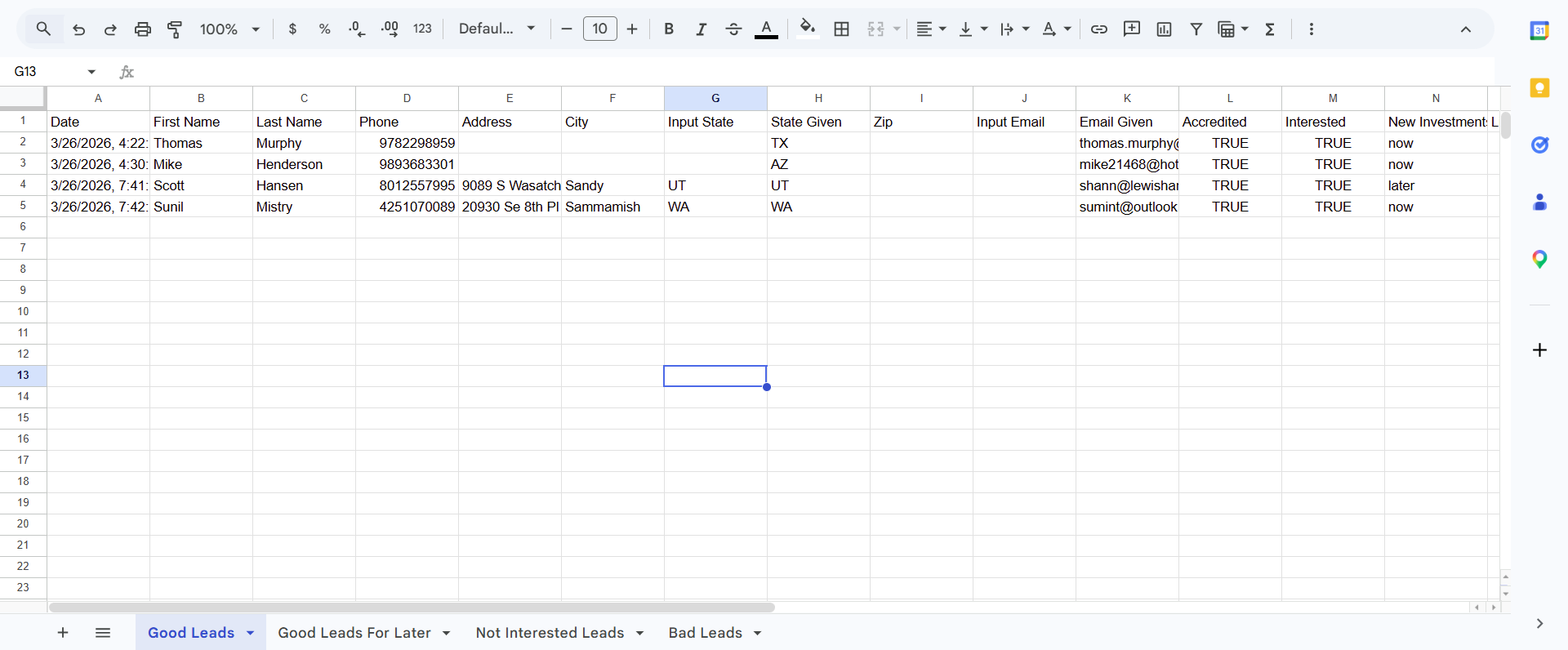Screen dimensions: 1568x650
Task: Click the 'Henderson' last name cell
Action: pos(304,164)
